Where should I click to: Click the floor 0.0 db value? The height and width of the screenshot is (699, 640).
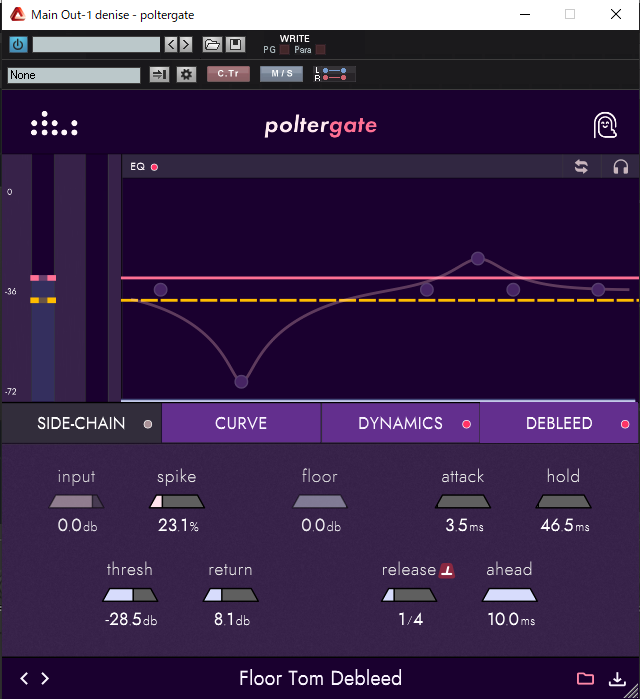[321, 526]
